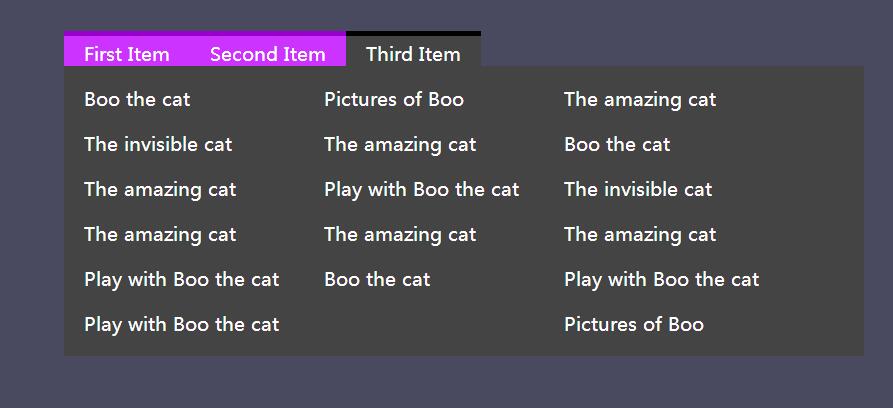Open "The amazing cat" right below middle-column "Pictures of Boo"
Image resolution: width=893 pixels, height=408 pixels.
400,144
